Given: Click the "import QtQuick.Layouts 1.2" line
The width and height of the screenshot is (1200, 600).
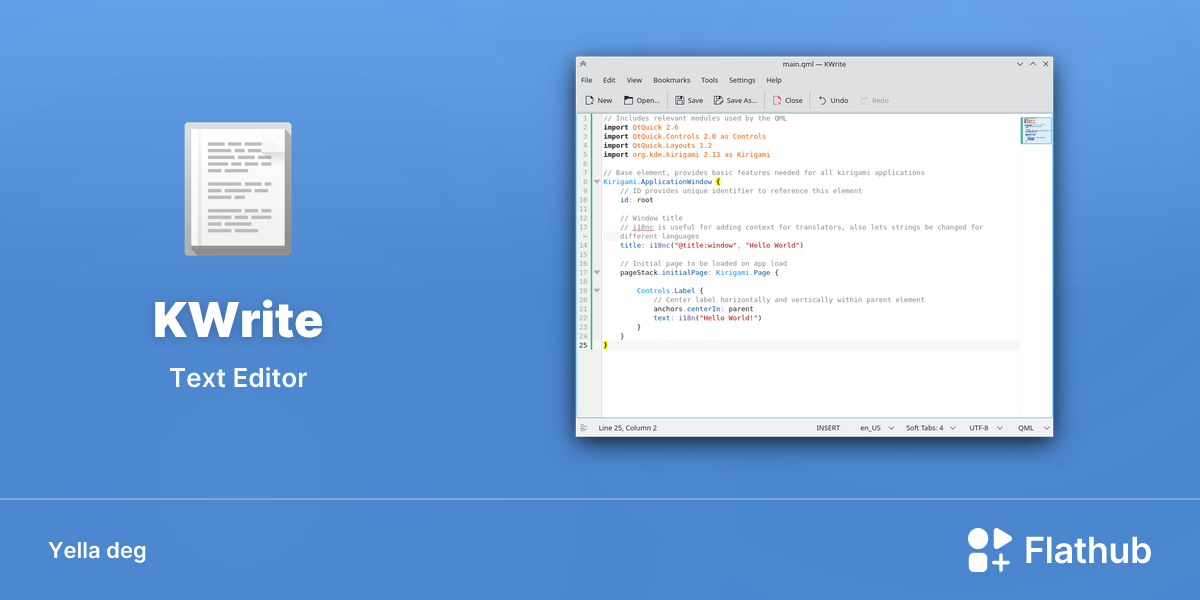Looking at the screenshot, I should tap(657, 145).
